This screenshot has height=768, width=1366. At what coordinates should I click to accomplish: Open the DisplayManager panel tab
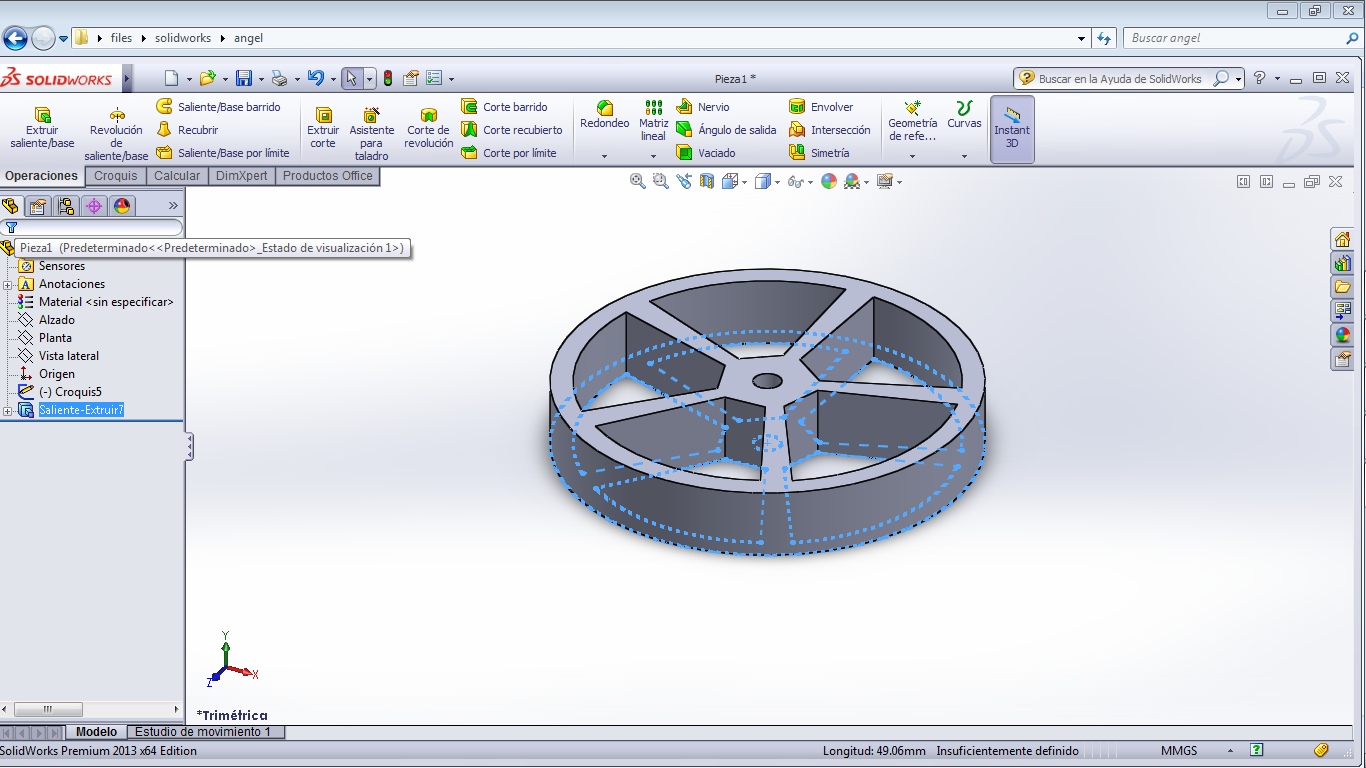click(122, 206)
